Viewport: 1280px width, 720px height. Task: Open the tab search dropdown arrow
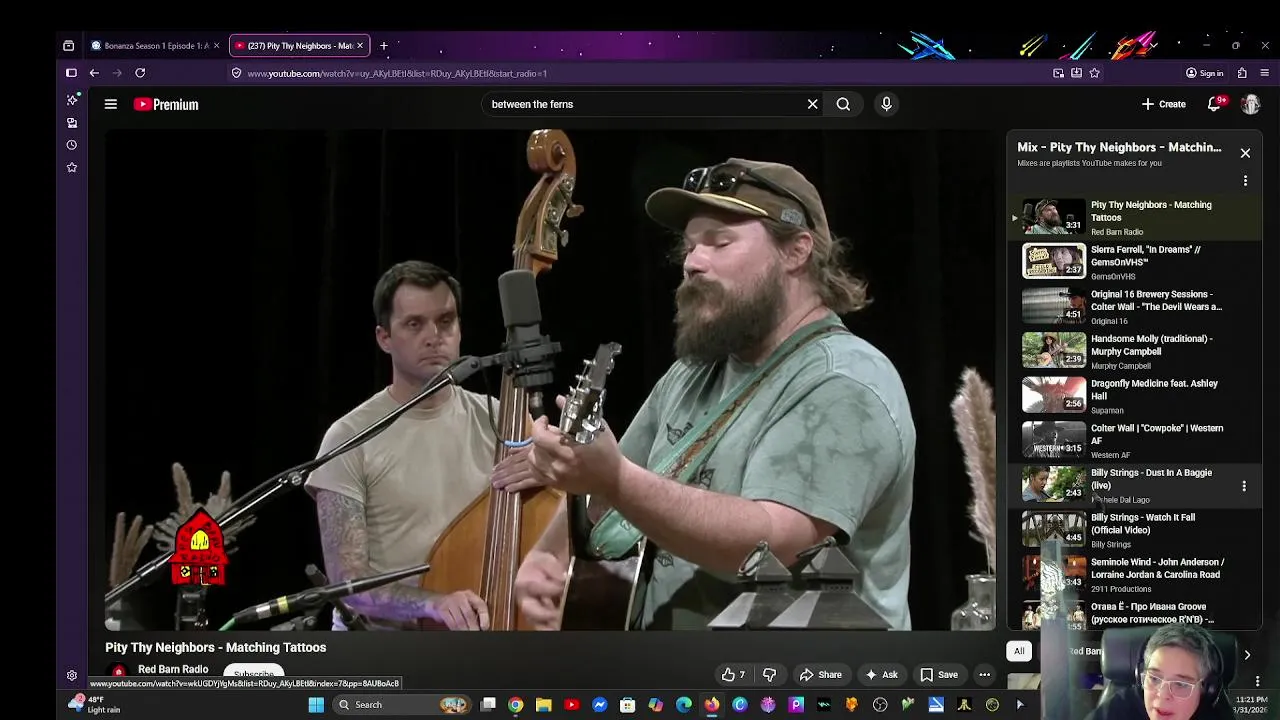coord(1154,46)
